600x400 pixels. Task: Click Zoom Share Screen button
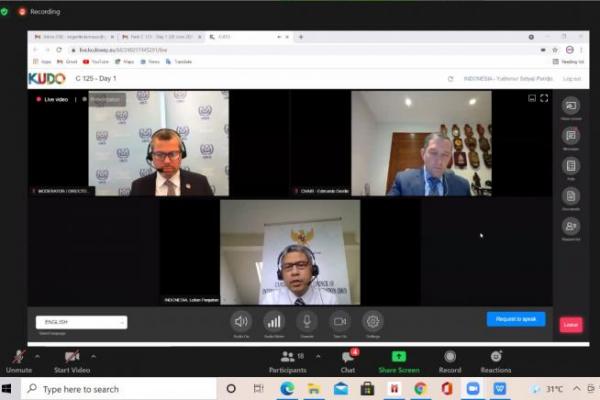click(x=399, y=362)
